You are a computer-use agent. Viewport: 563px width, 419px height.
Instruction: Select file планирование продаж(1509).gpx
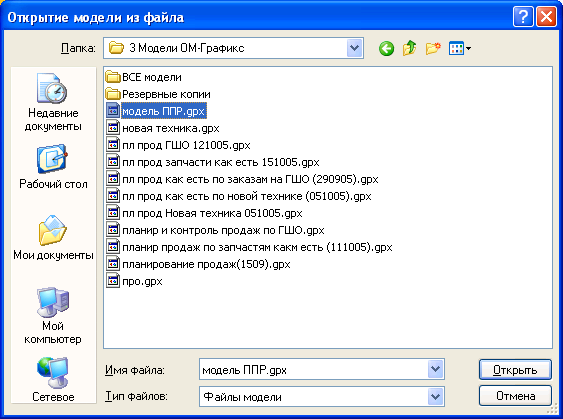click(198, 264)
